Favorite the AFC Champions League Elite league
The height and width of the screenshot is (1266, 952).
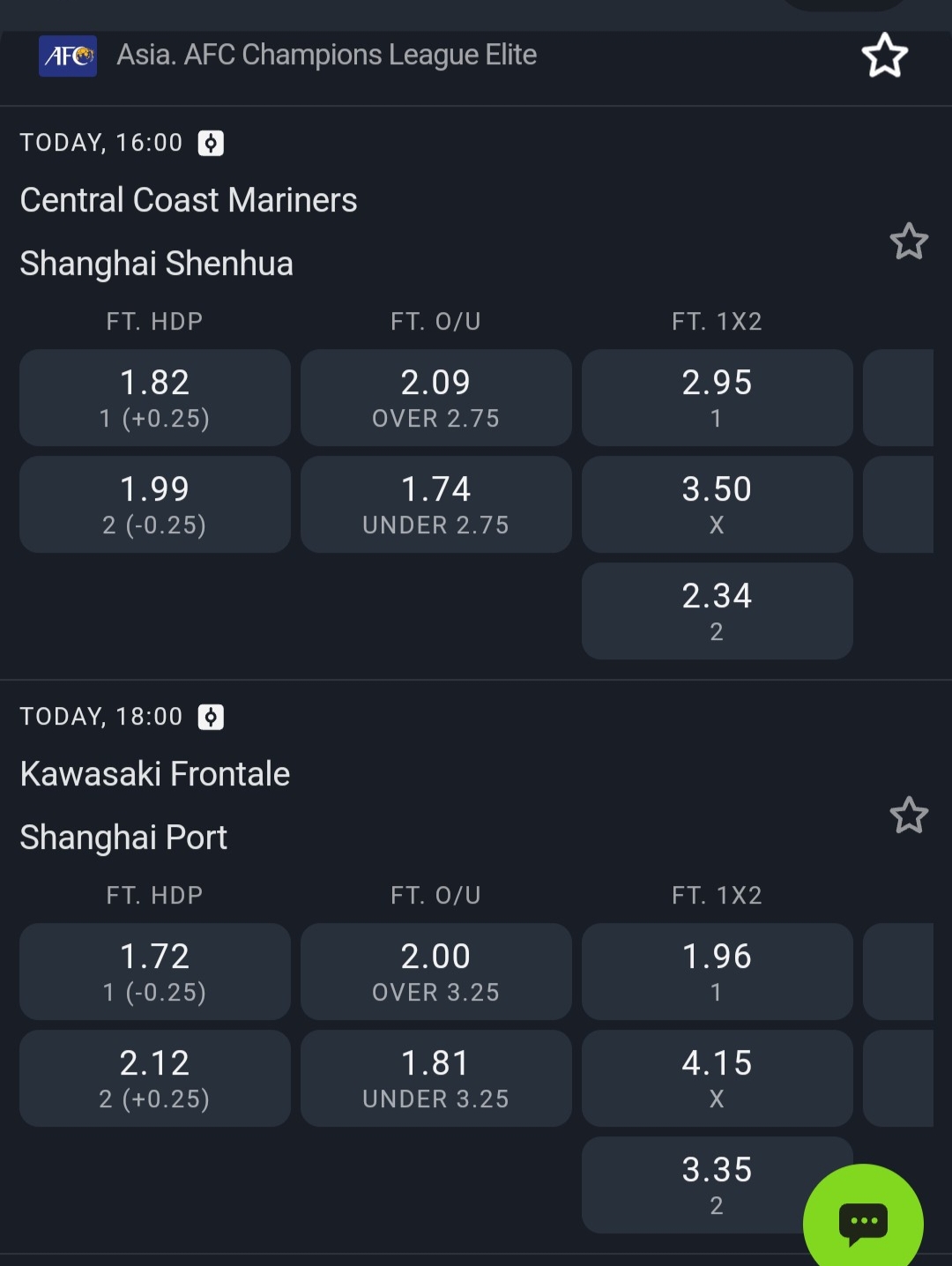click(884, 56)
